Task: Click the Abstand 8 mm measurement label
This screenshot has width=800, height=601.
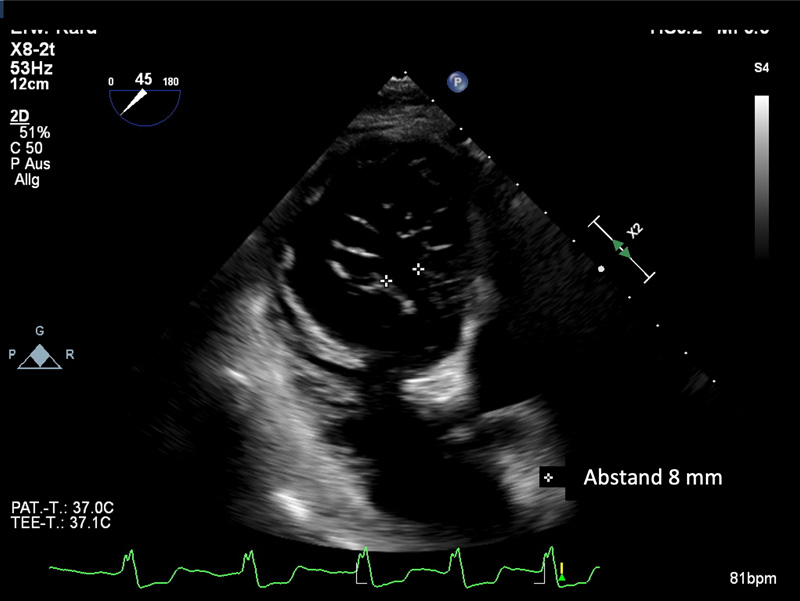Action: click(x=652, y=478)
